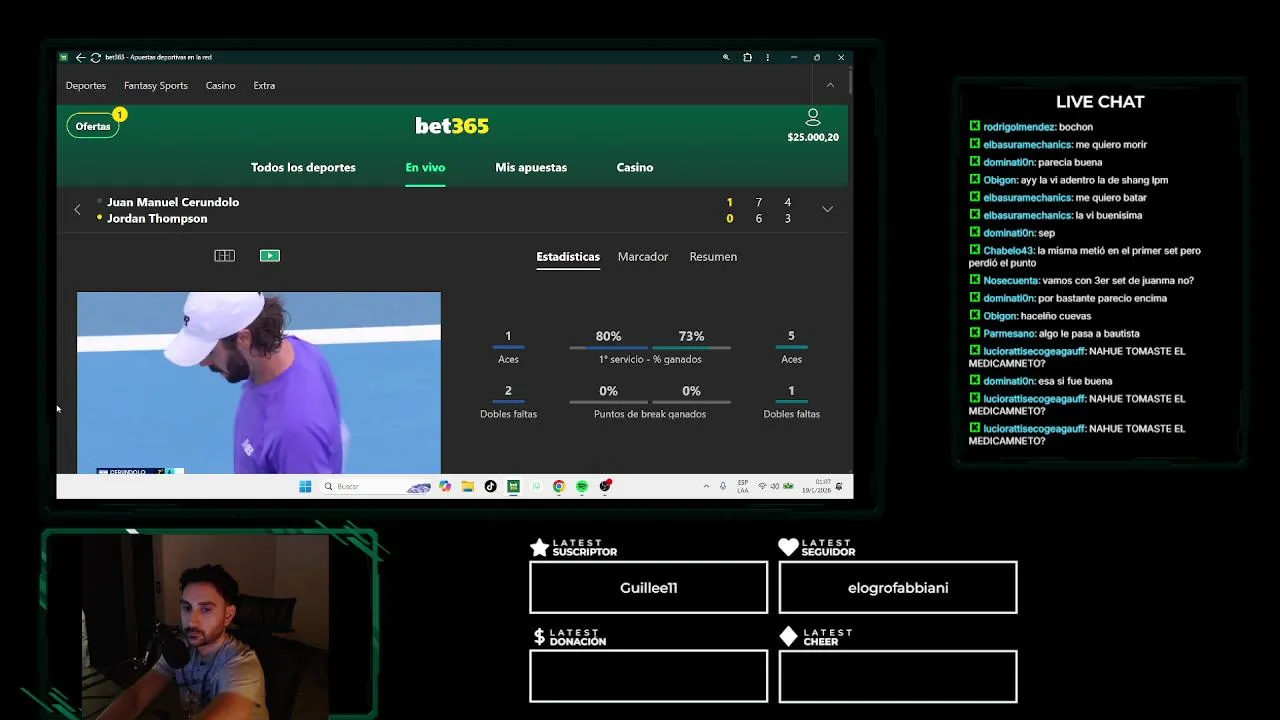Open TikTok from the taskbar

[490, 487]
